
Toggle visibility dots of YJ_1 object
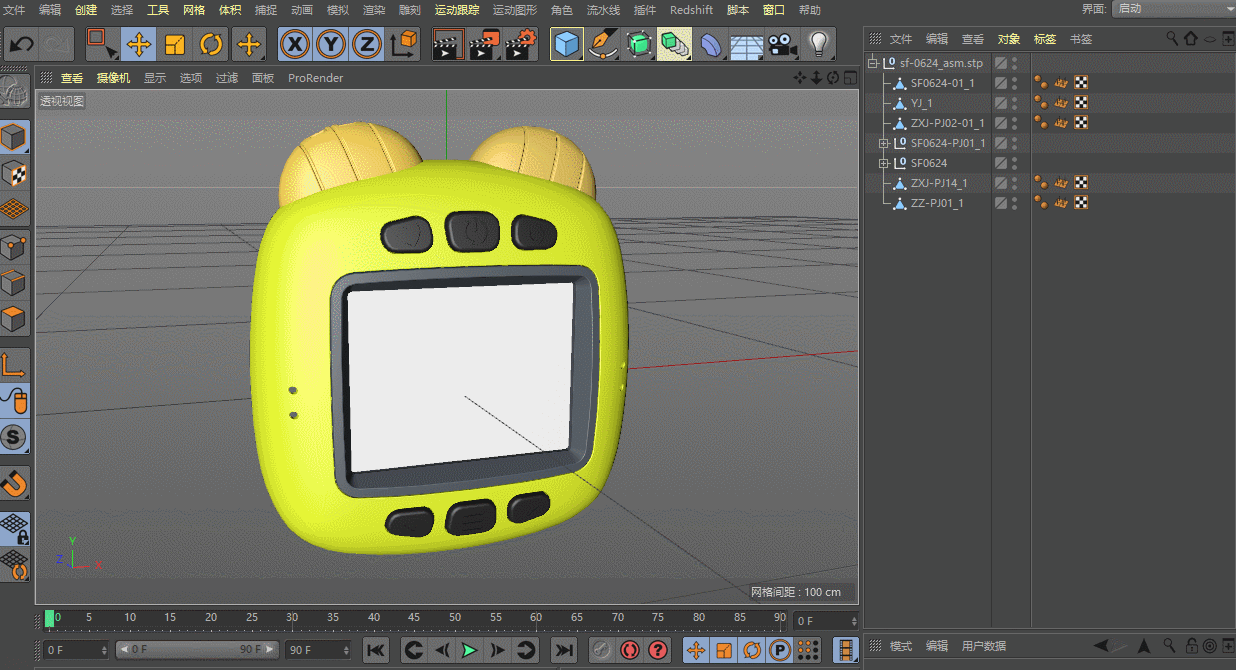point(1014,103)
